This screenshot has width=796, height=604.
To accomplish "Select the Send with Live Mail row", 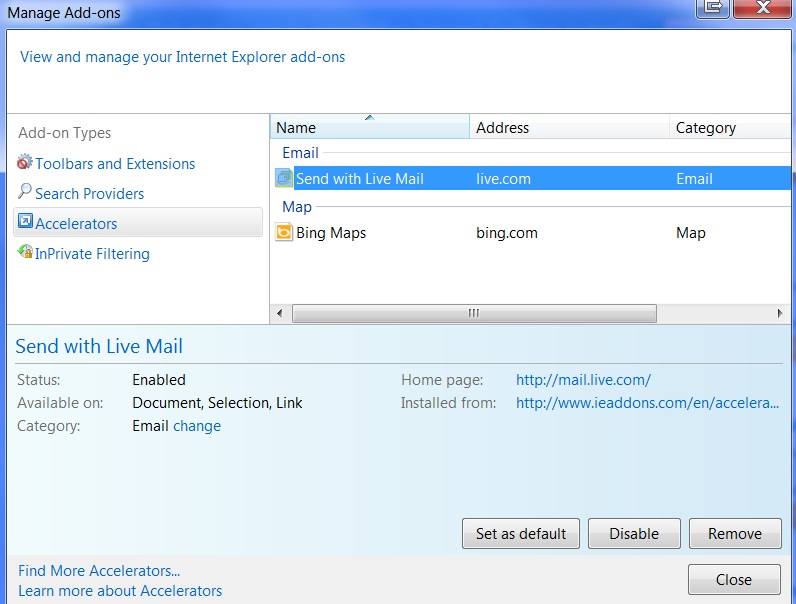I will click(531, 178).
